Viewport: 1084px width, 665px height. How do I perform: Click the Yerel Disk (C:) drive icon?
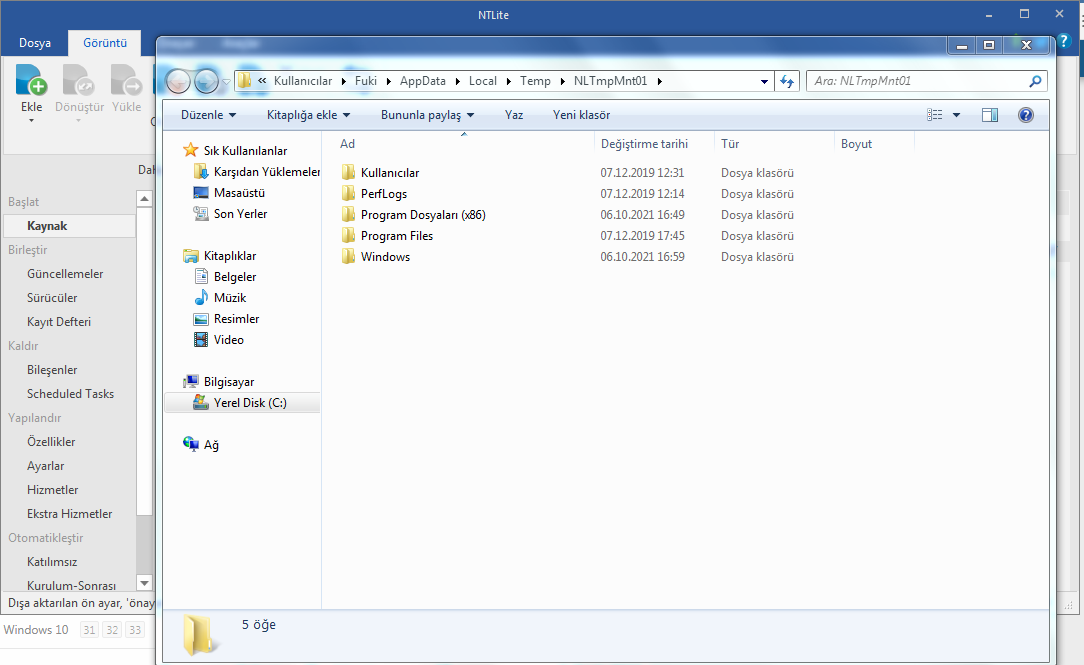200,402
